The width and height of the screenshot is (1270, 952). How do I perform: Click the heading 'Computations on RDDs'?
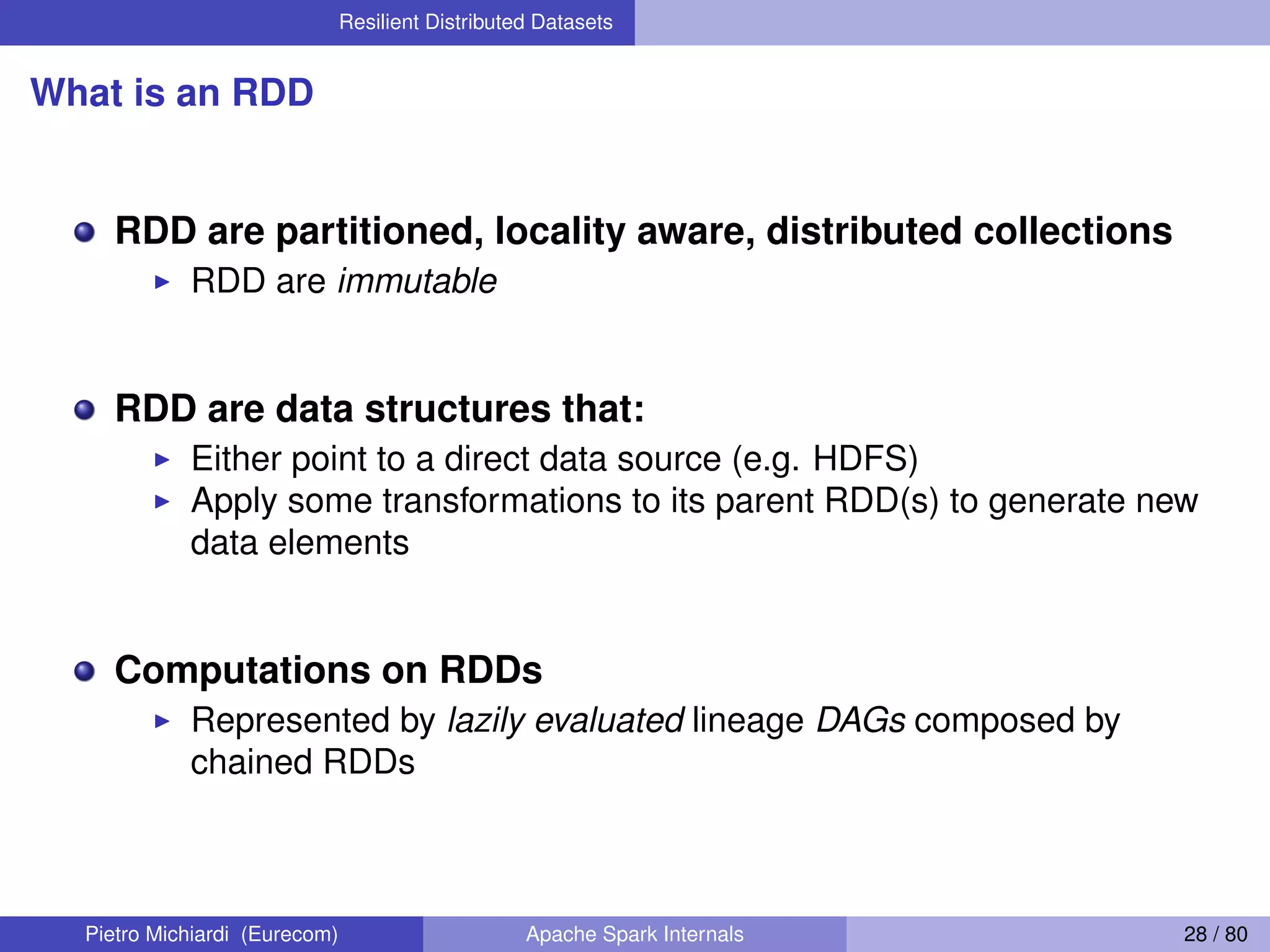coord(328,671)
